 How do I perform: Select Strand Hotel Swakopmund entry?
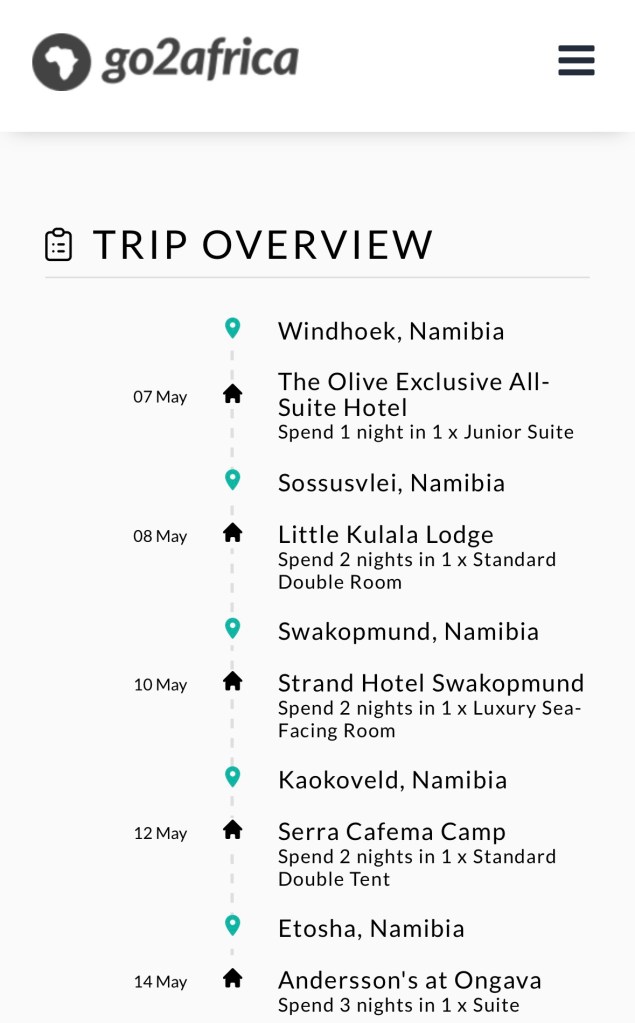tap(431, 683)
